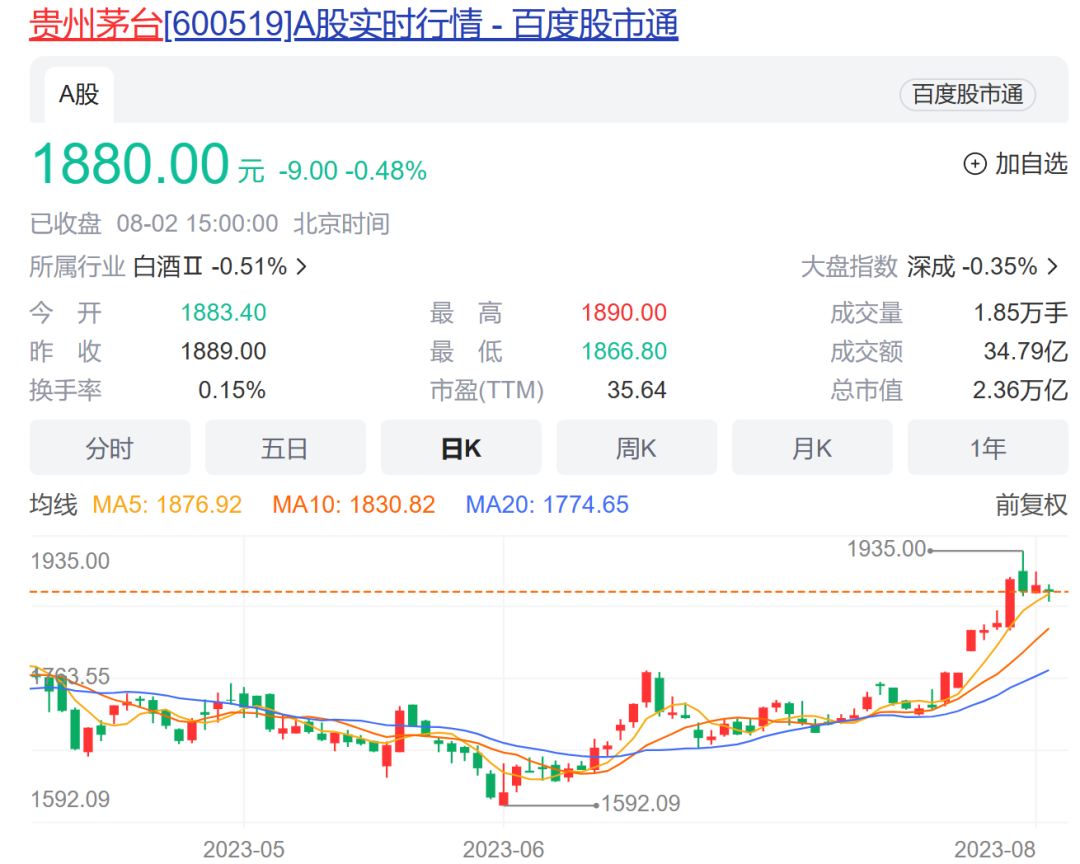
Task: Select the 日K chart tab
Action: [x=461, y=448]
